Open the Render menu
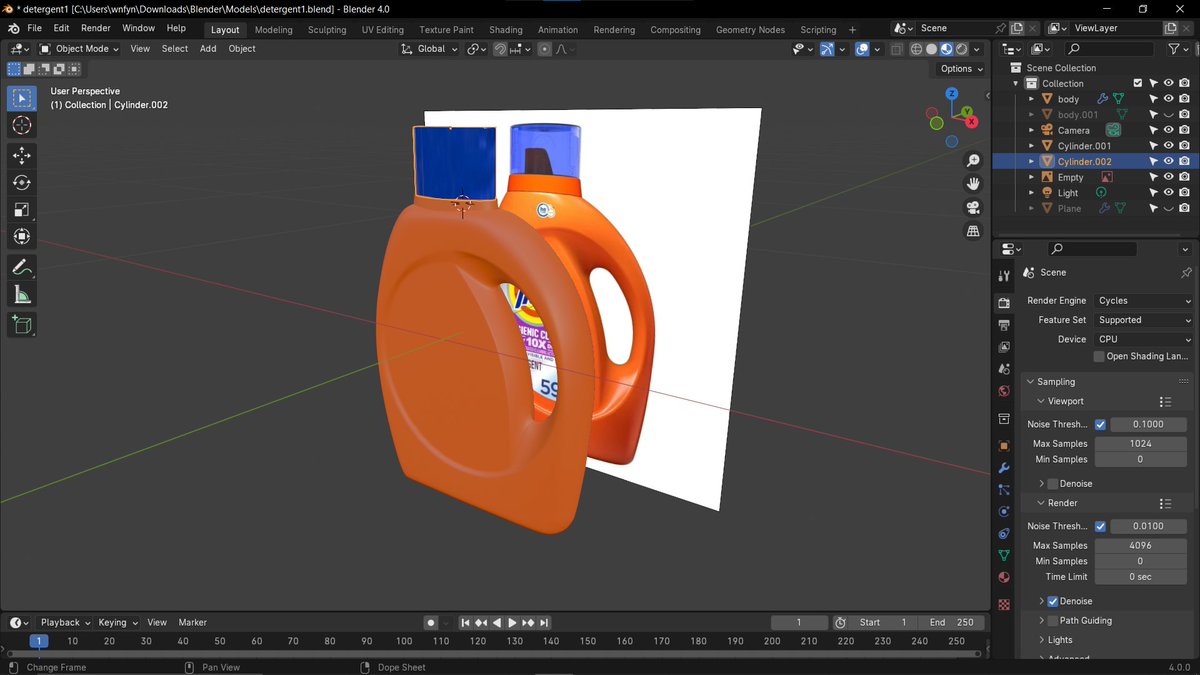 96,28
